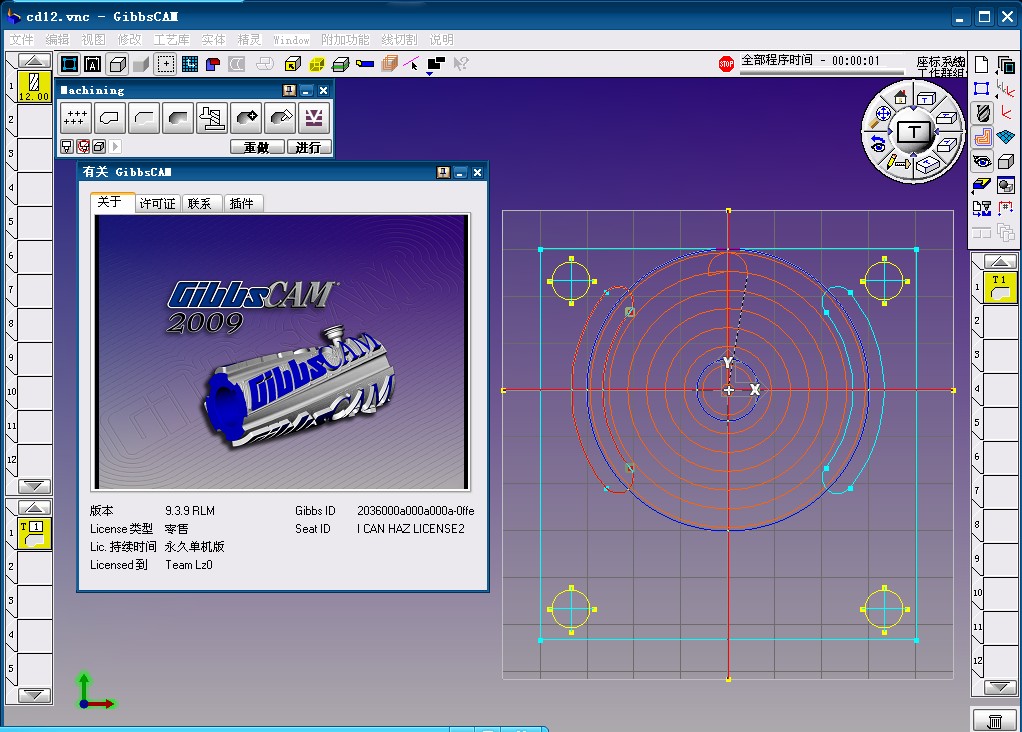Open the 线切割 menu
The image size is (1022, 732).
point(399,40)
